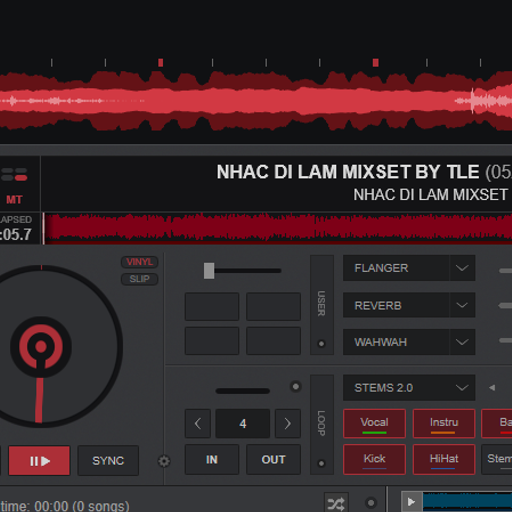The width and height of the screenshot is (512, 512).
Task: Click the play/pause button
Action: pyautogui.click(x=39, y=461)
